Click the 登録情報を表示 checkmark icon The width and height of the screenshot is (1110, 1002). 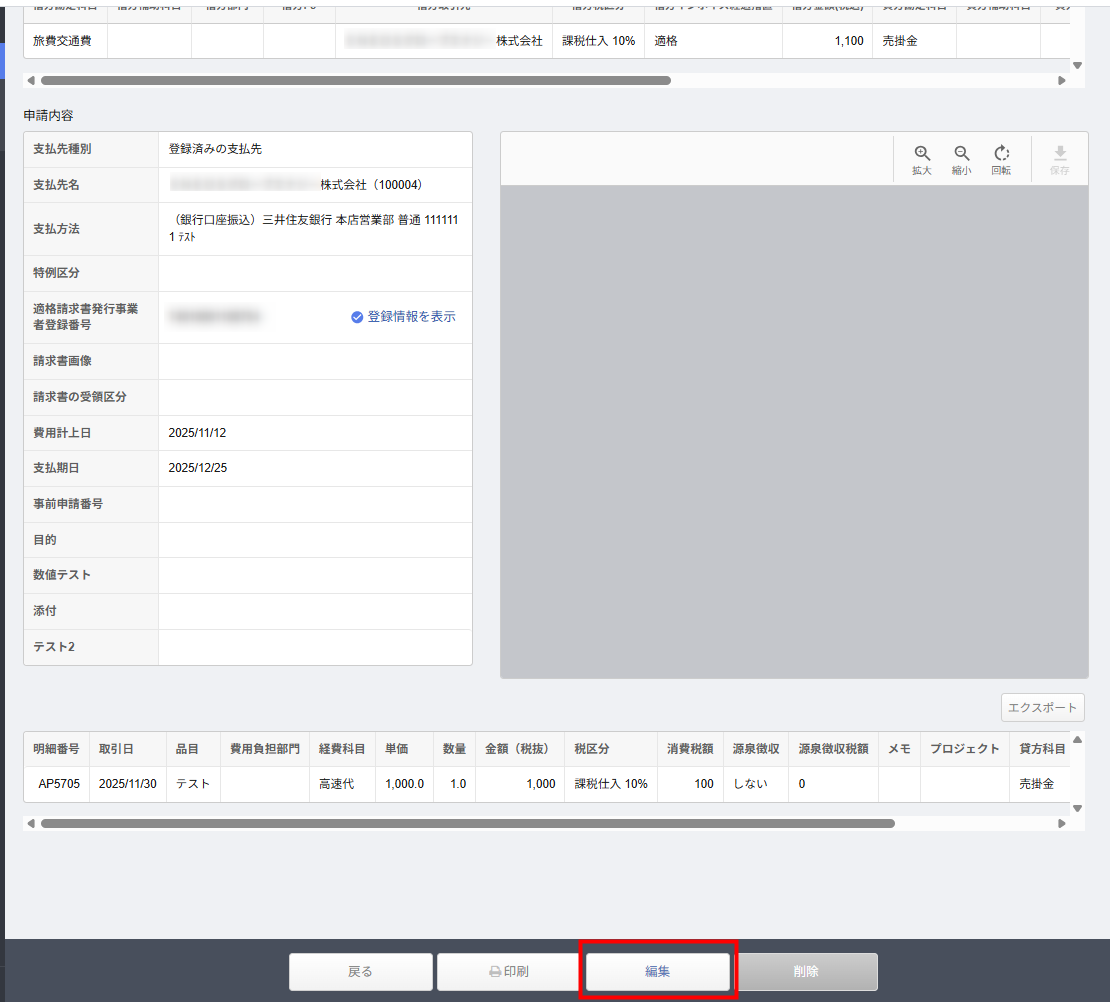pyautogui.click(x=357, y=317)
